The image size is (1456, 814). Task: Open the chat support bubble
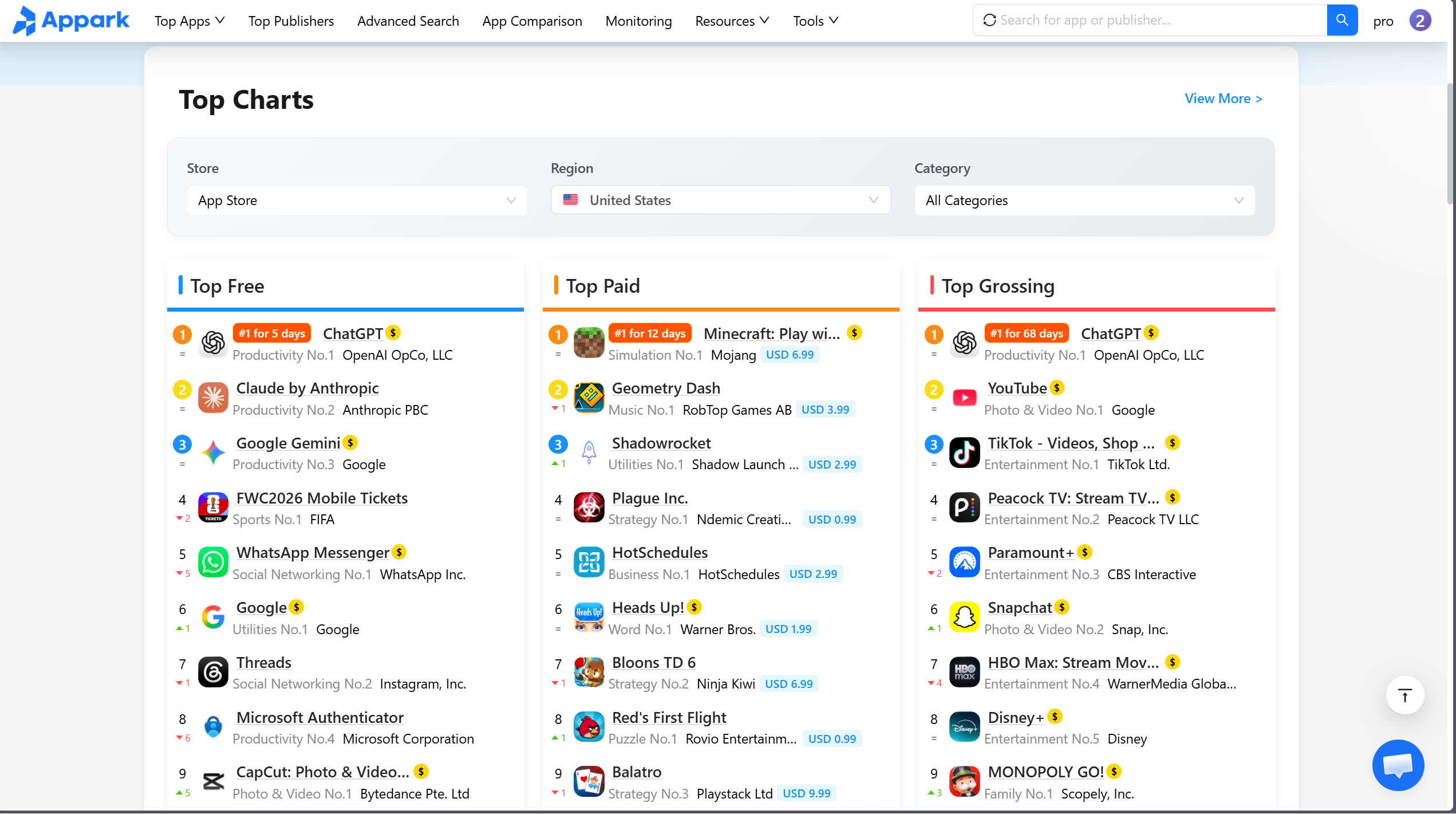click(1398, 765)
